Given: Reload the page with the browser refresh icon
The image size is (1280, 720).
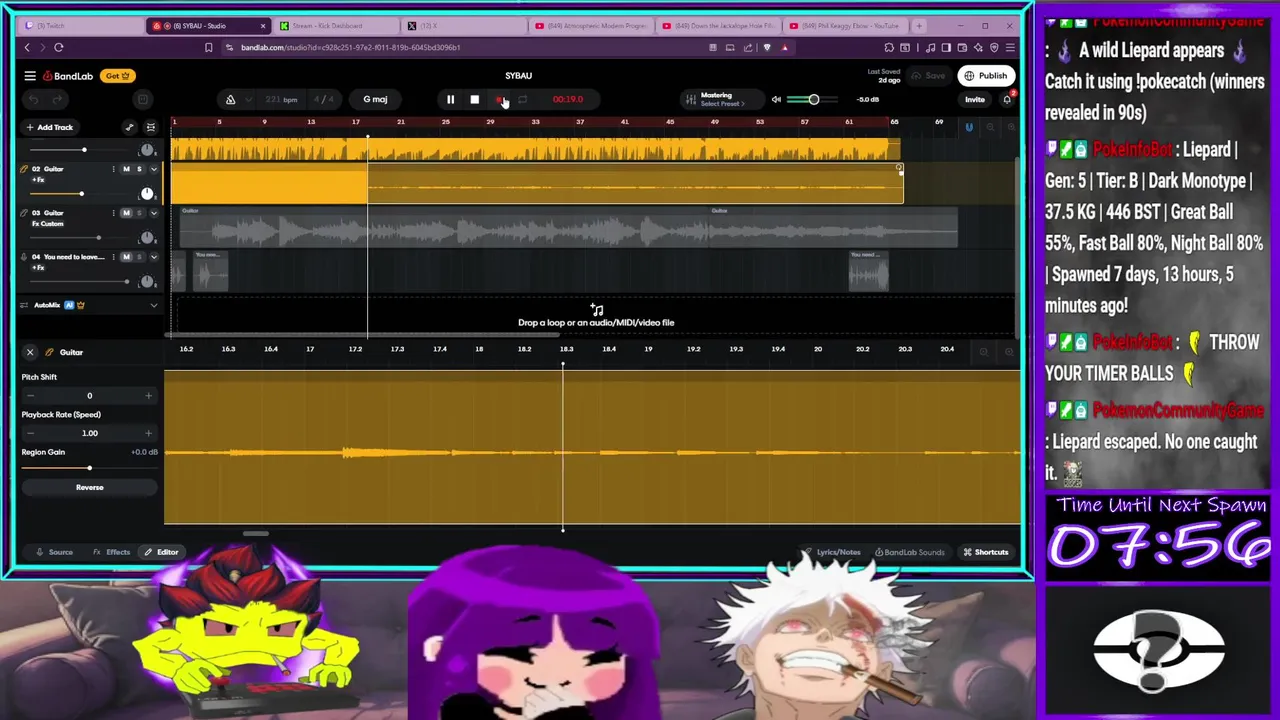Looking at the screenshot, I should (x=59, y=47).
